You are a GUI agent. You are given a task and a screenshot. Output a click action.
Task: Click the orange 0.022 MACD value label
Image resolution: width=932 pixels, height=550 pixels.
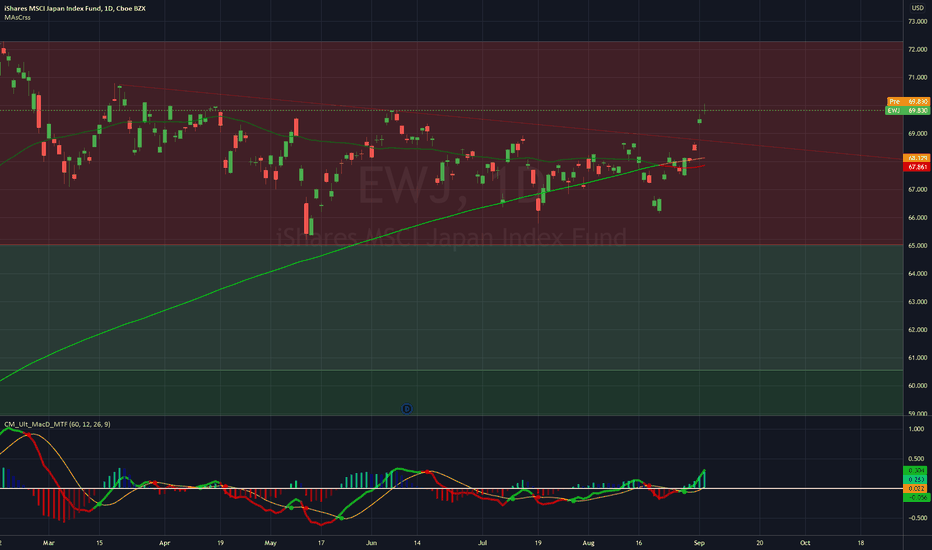[x=916, y=488]
